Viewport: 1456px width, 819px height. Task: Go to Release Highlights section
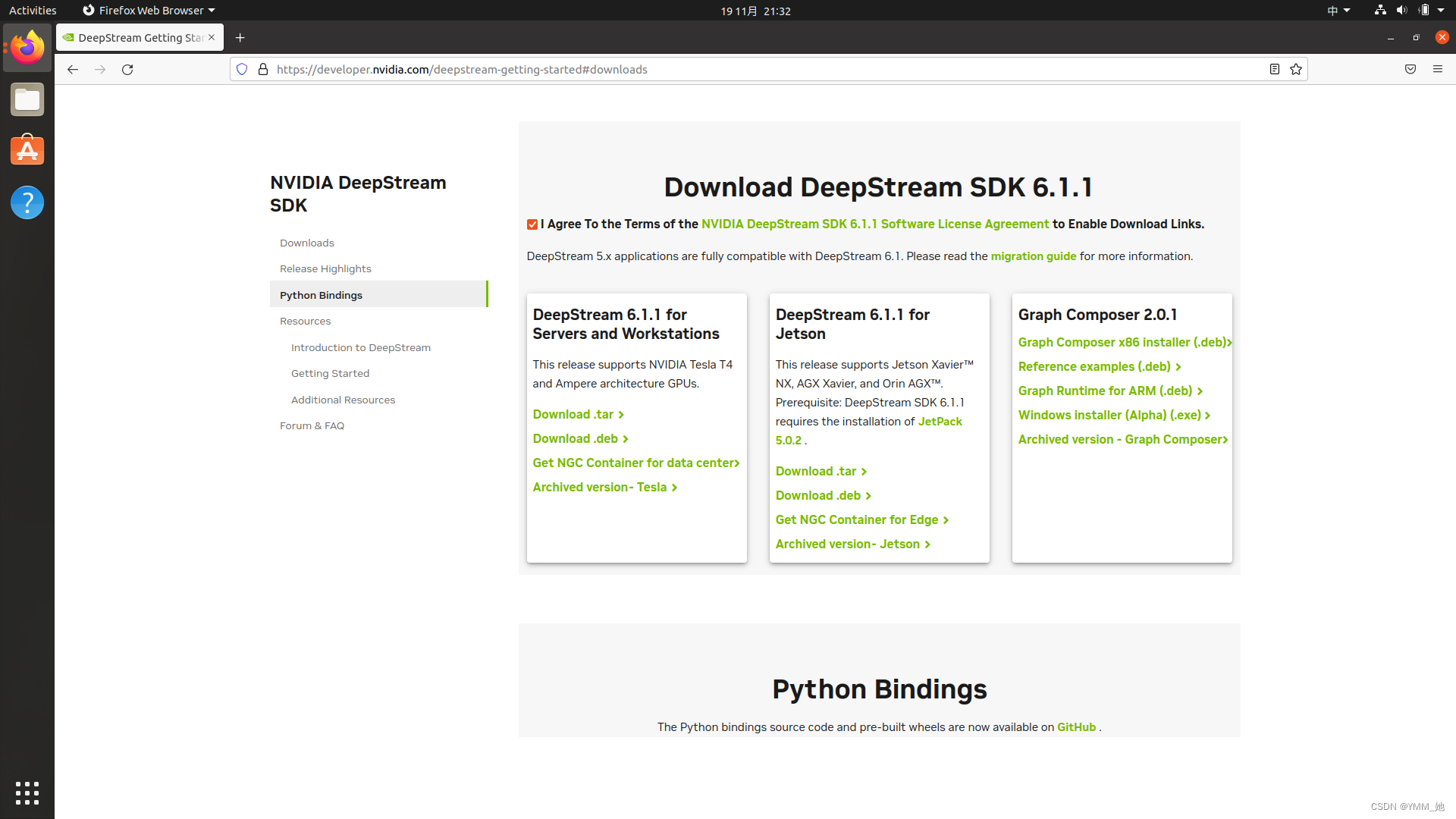[x=325, y=268]
